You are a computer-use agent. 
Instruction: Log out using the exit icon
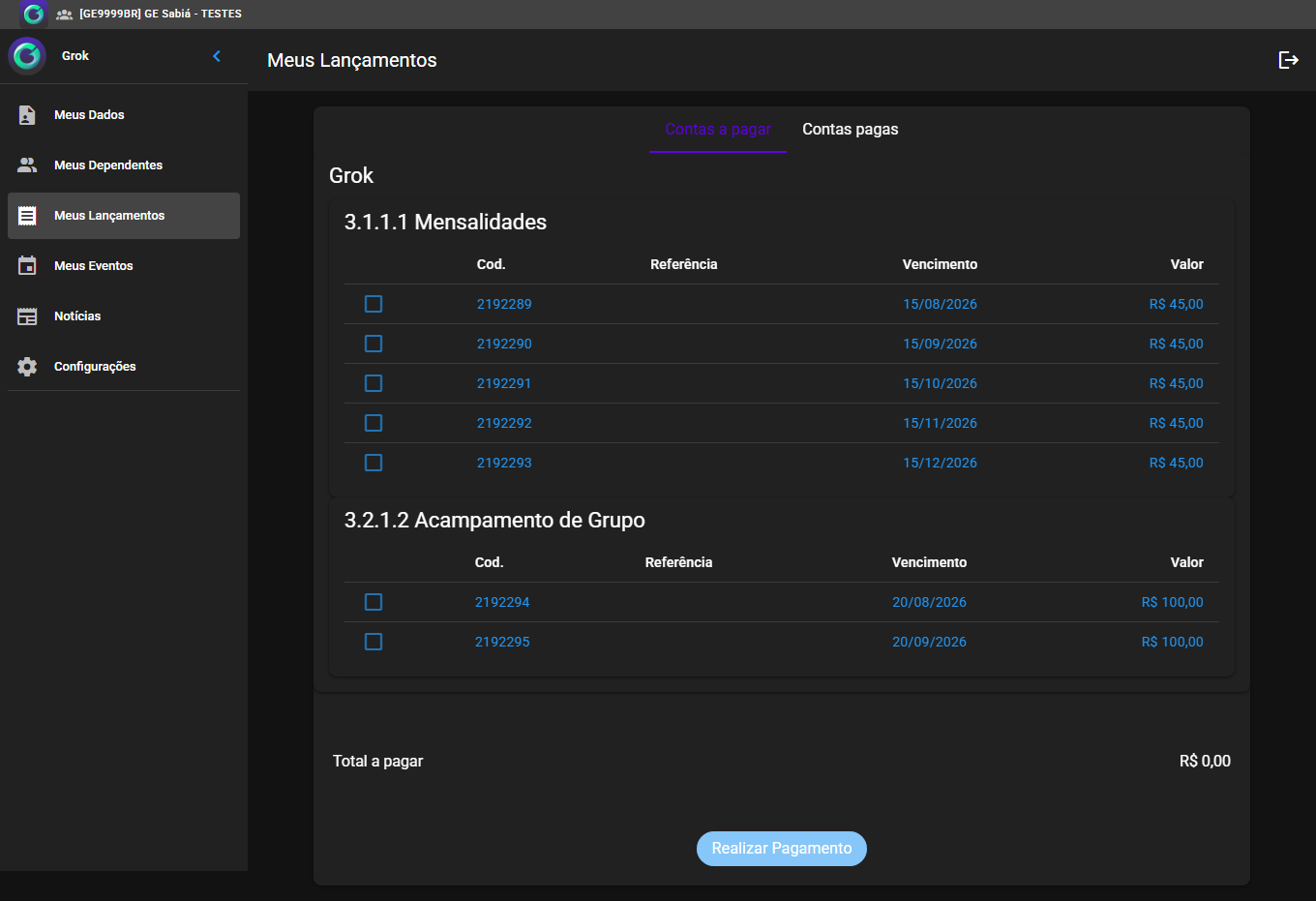(1288, 60)
